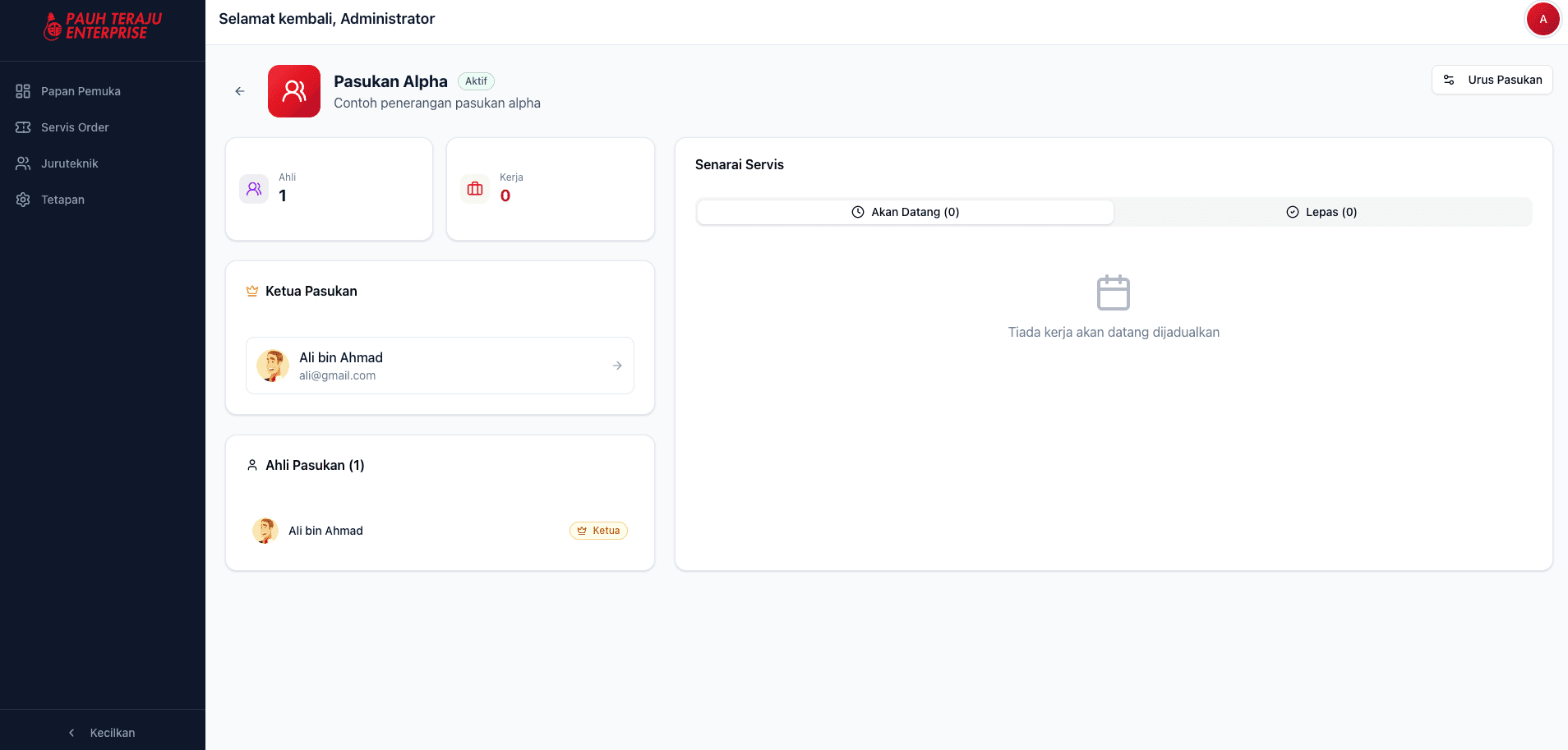Switch to the Lepas tab

1321,212
